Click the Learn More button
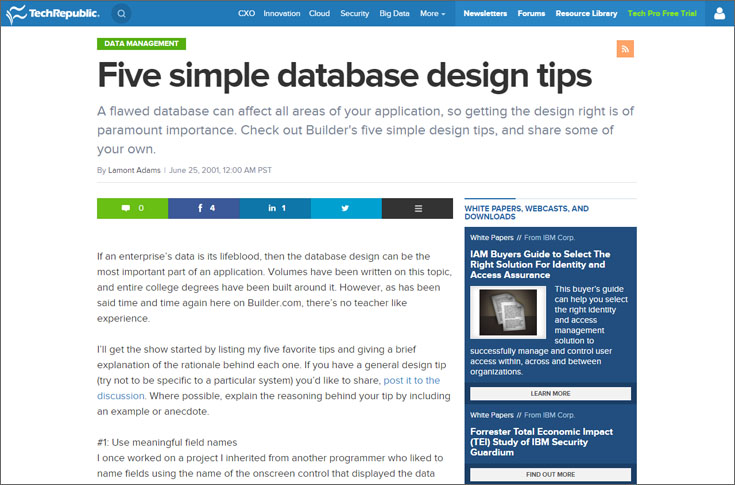 click(x=550, y=394)
